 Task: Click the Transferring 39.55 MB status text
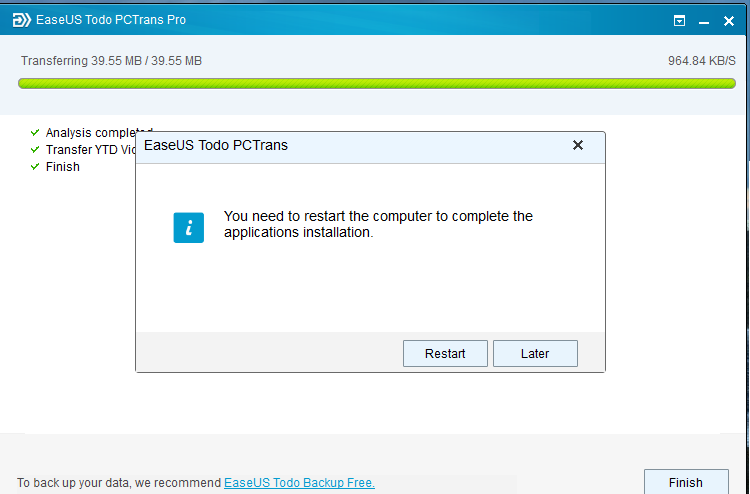[x=111, y=61]
